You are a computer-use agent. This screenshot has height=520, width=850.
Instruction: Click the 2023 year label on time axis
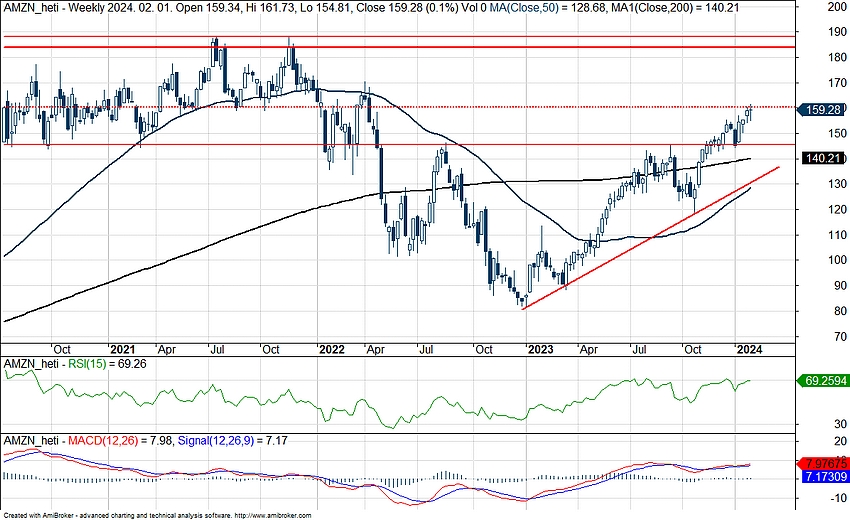[540, 349]
